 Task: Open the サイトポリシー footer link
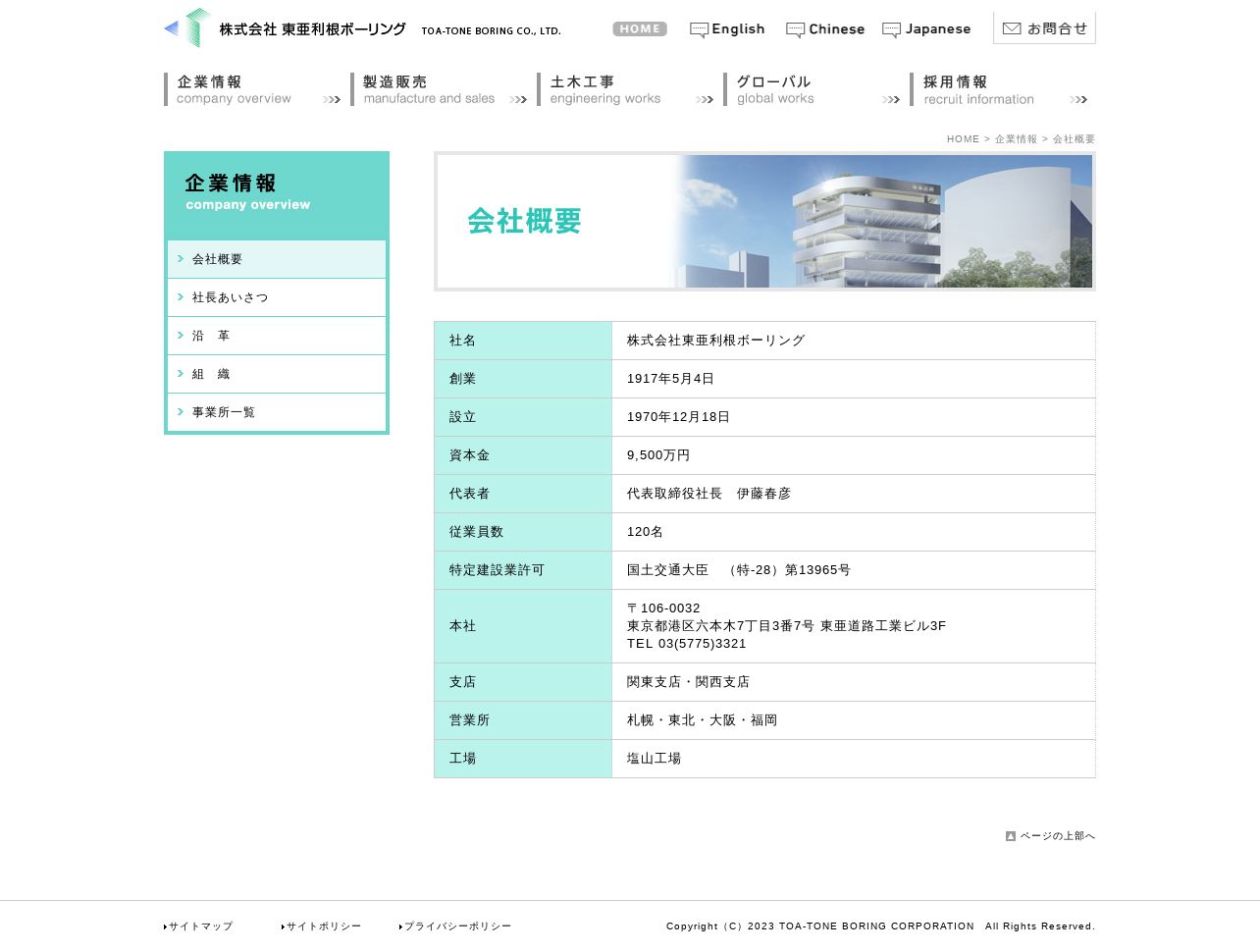pyautogui.click(x=323, y=926)
